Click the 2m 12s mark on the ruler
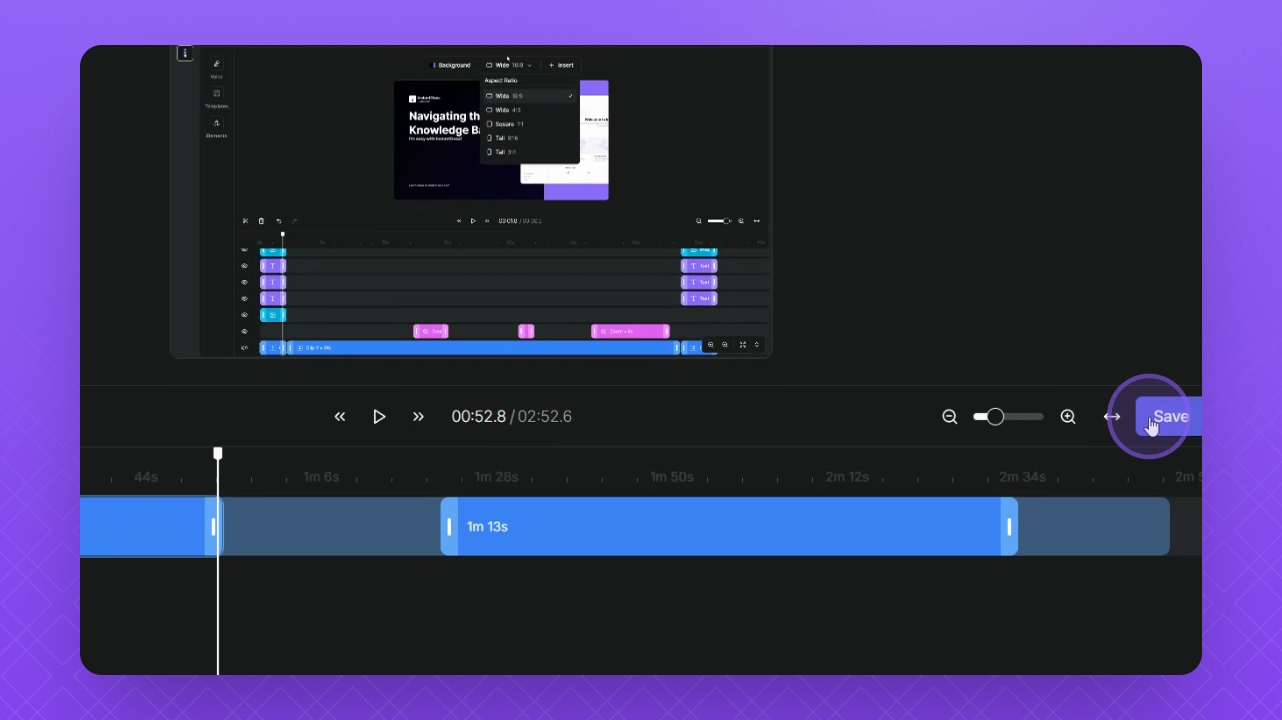1282x720 pixels. tap(847, 477)
